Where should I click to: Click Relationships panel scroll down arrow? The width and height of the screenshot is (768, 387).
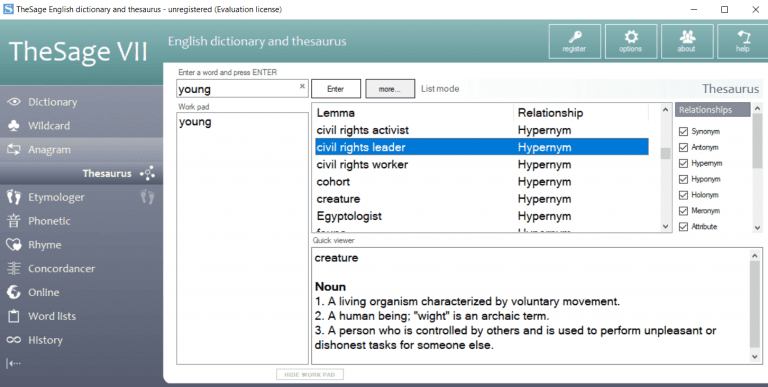pos(757,227)
